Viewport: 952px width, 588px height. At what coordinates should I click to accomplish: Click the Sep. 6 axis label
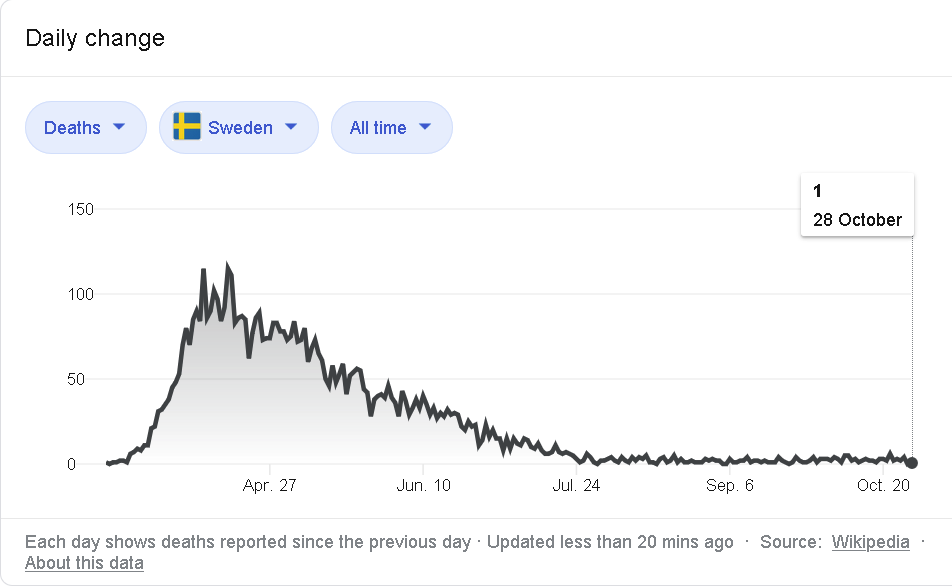pos(729,485)
